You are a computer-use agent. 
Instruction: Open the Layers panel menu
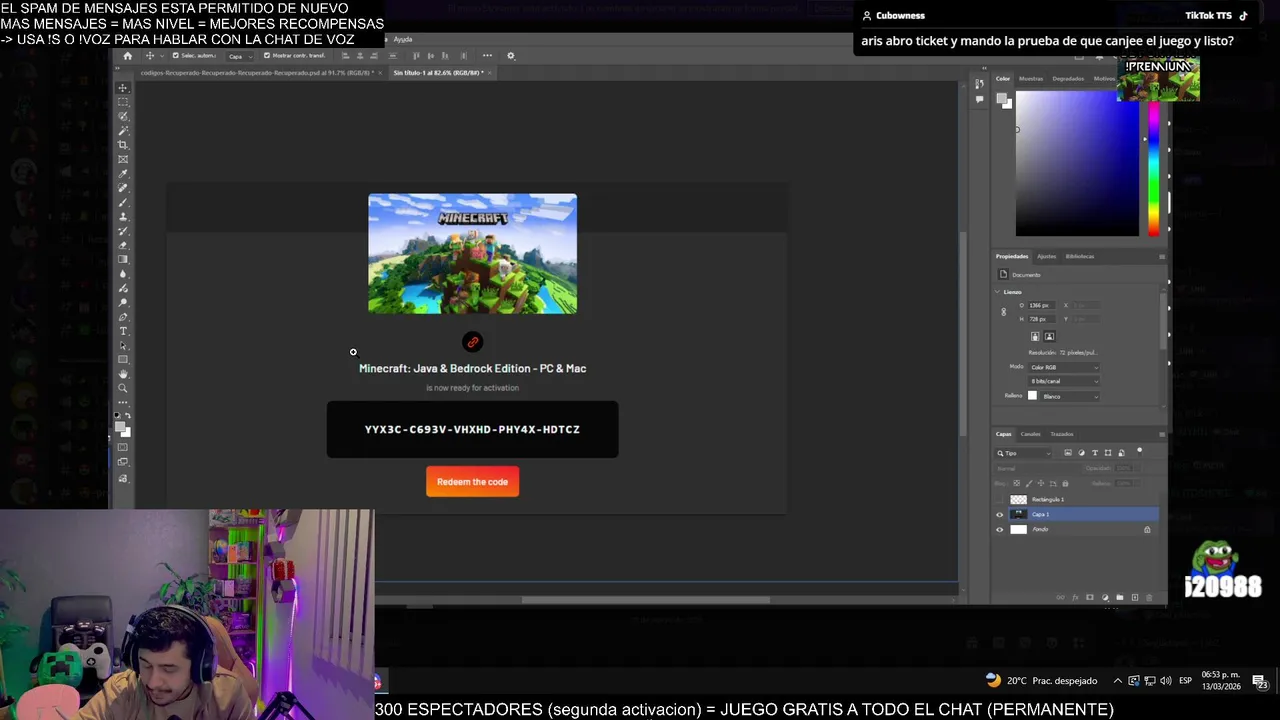tap(1162, 434)
